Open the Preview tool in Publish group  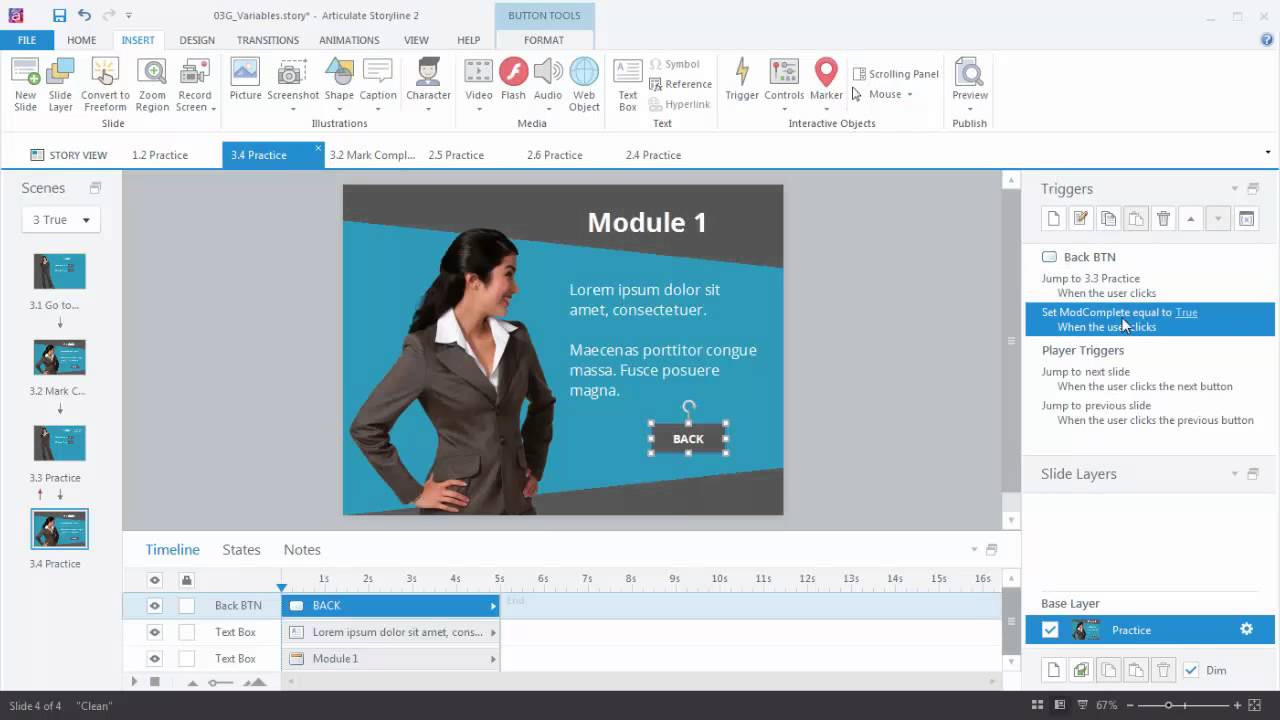pos(968,80)
